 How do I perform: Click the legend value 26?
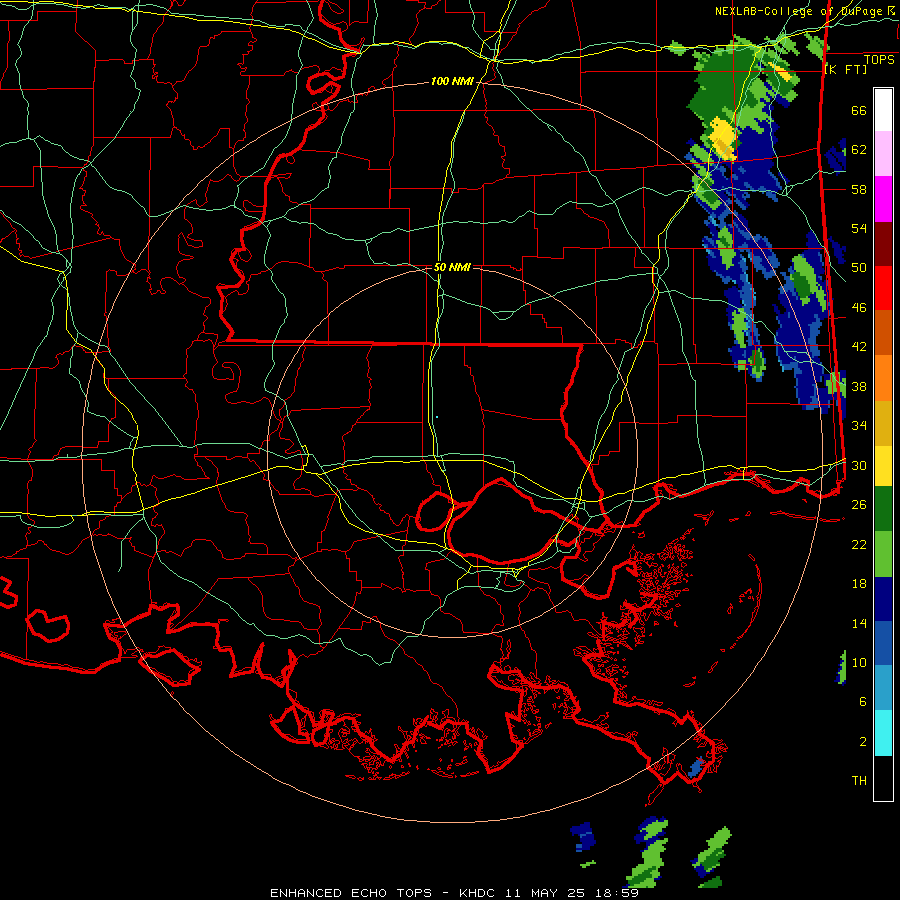[x=859, y=505]
